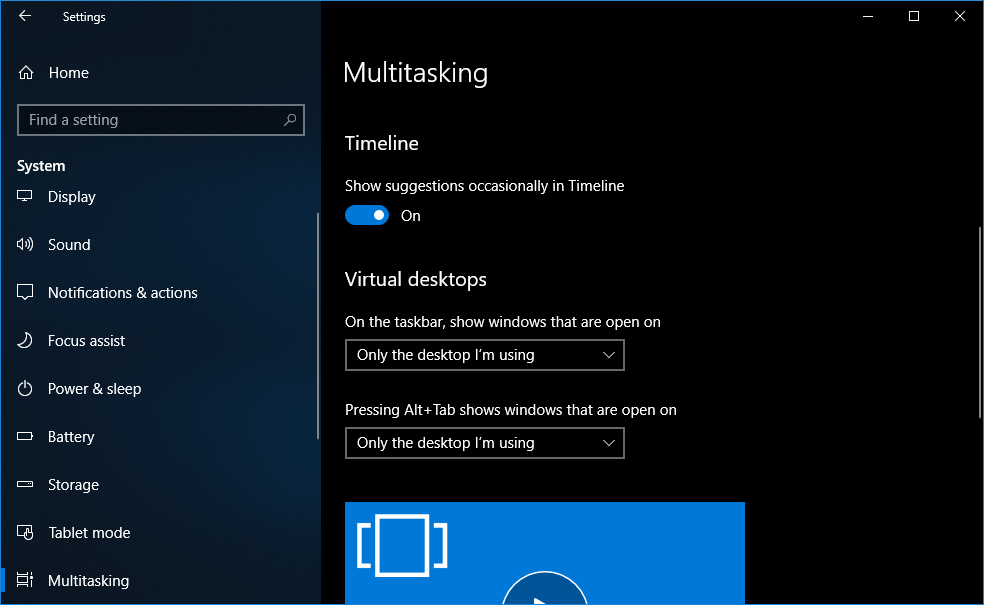Click the search magnifier icon

(290, 120)
